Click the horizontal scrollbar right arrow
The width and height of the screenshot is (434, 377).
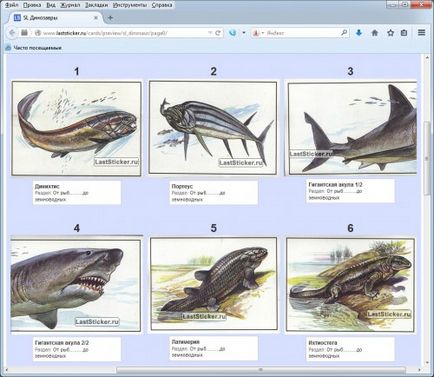coord(420,370)
